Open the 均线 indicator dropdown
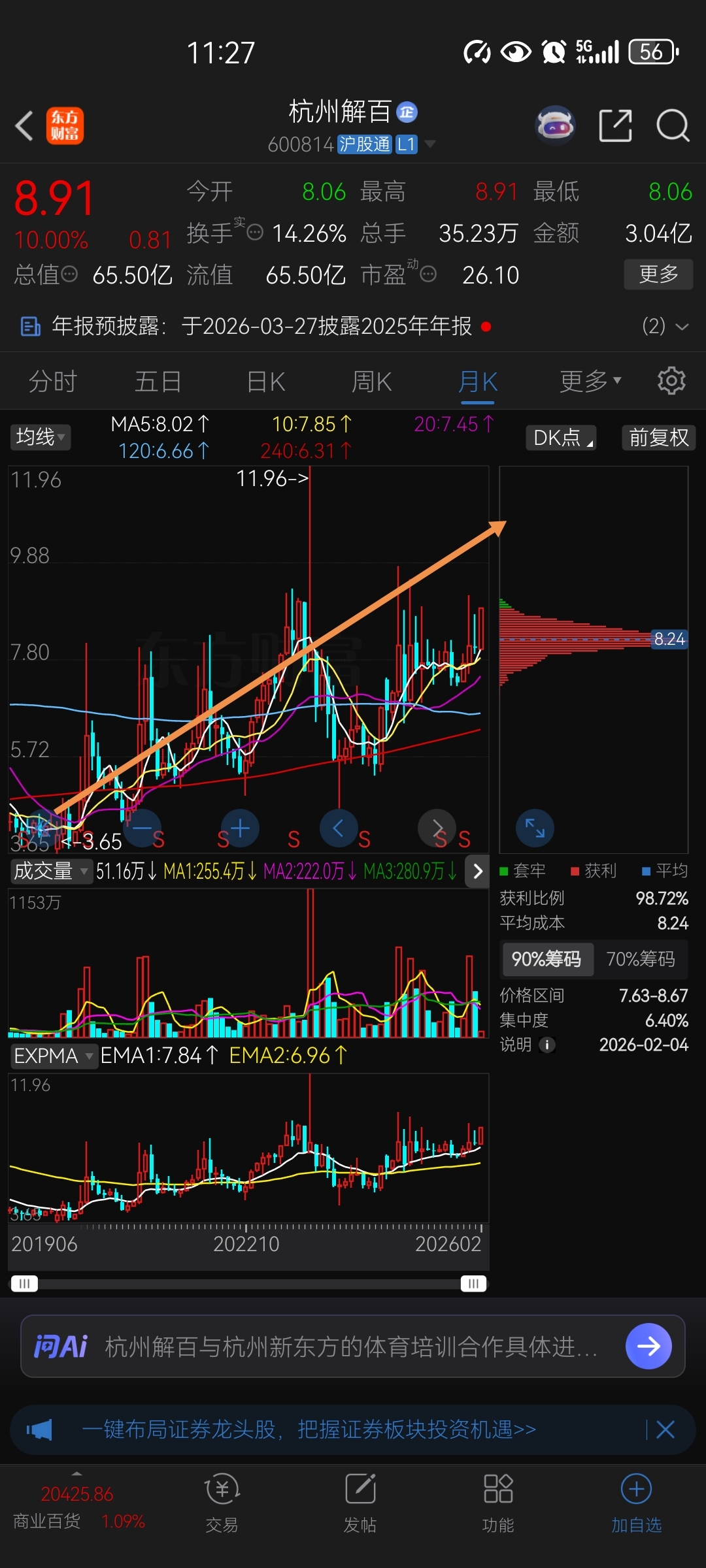The image size is (706, 1568). [x=41, y=436]
